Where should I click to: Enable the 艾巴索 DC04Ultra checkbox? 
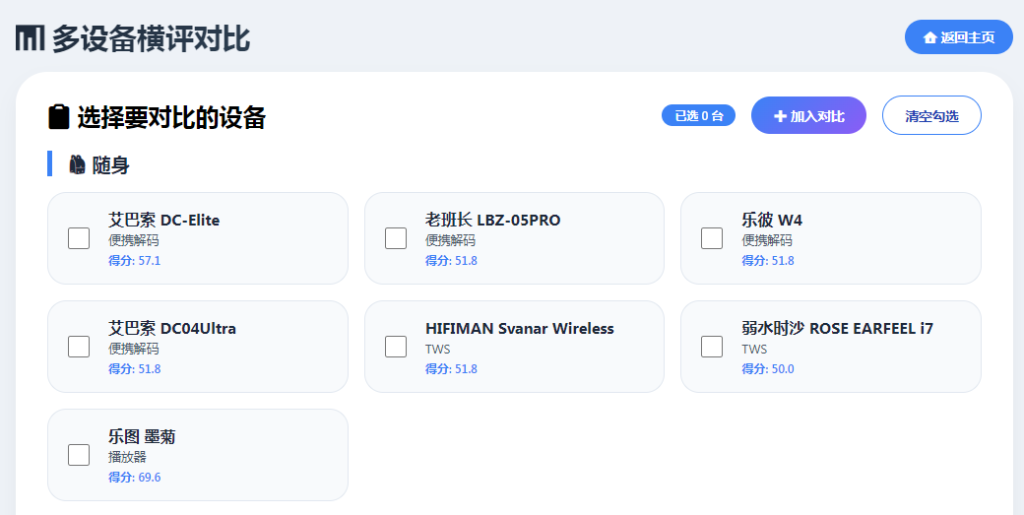(x=79, y=347)
